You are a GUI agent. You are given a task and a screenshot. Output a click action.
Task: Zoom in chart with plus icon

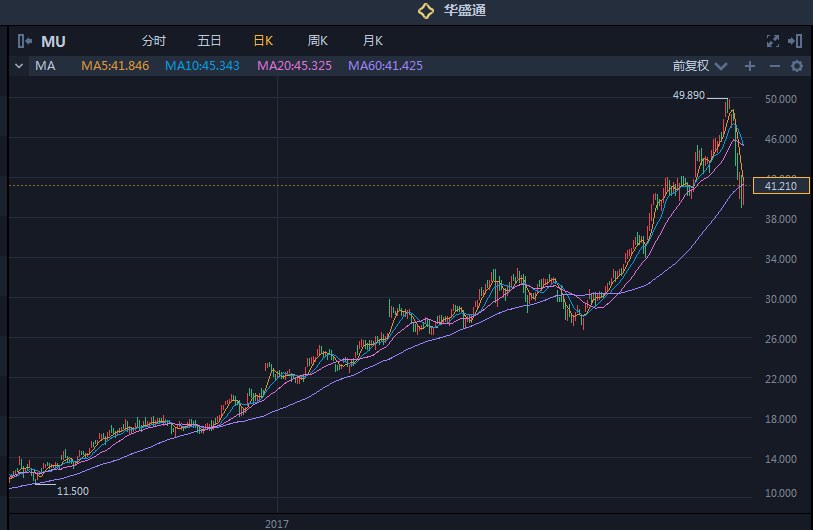(750, 66)
